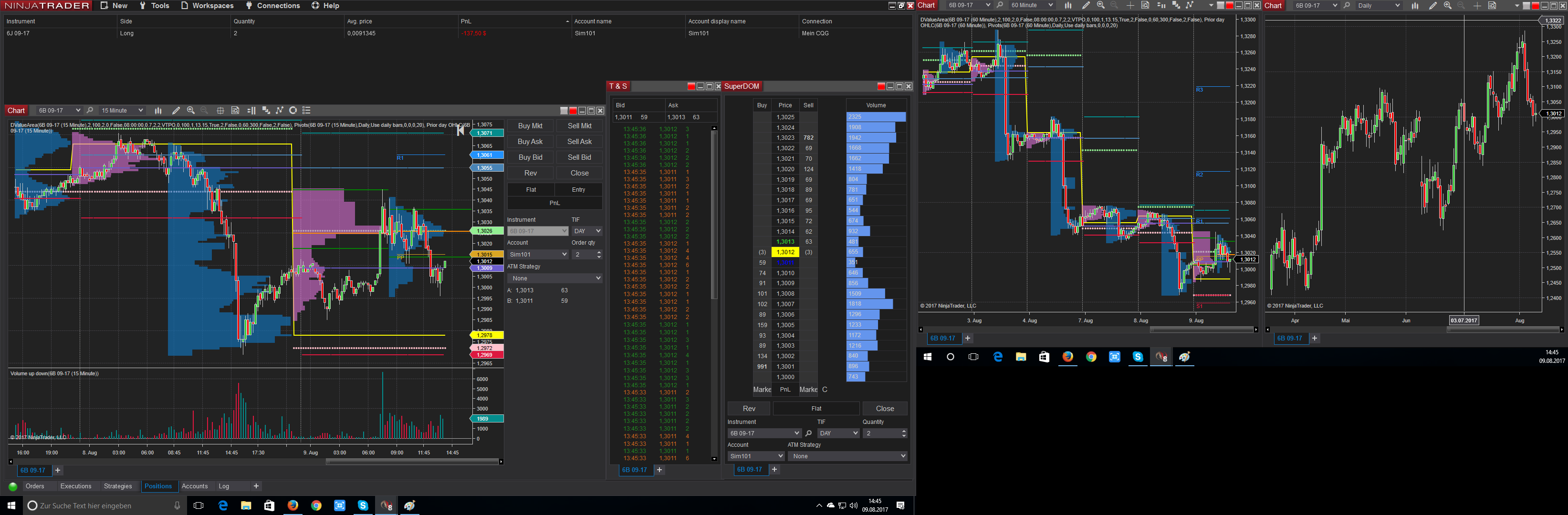Image resolution: width=1568 pixels, height=515 pixels.
Task: Open ATM Strategy dropdown in Chart Trader
Action: (x=554, y=278)
